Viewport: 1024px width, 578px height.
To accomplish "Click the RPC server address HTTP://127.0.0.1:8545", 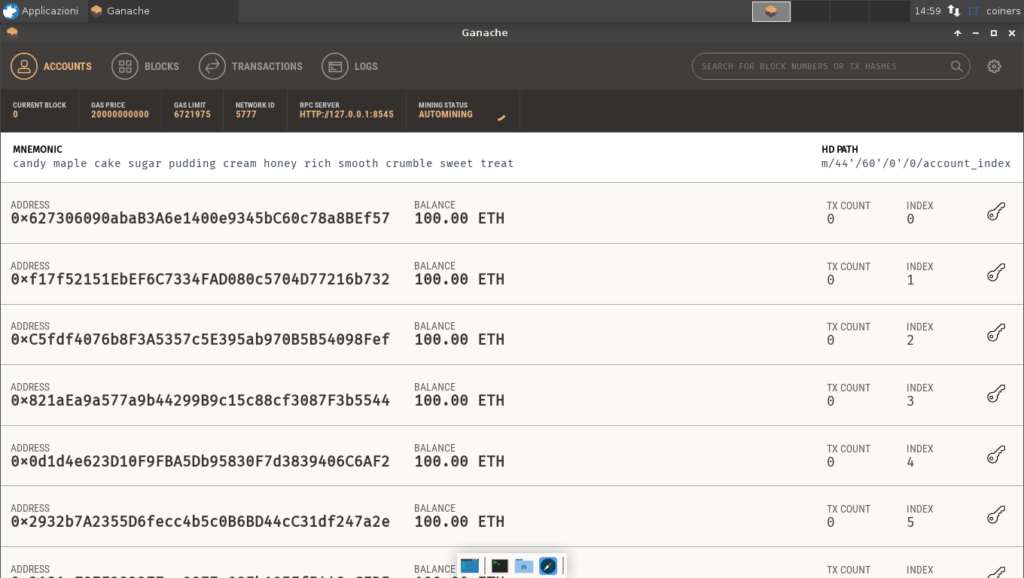I will tap(347, 114).
